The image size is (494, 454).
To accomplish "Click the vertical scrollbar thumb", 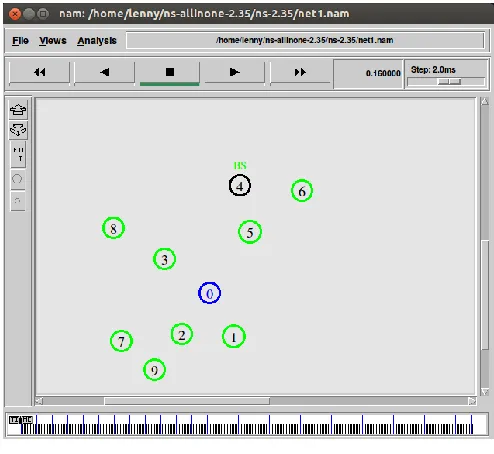I will (x=485, y=295).
